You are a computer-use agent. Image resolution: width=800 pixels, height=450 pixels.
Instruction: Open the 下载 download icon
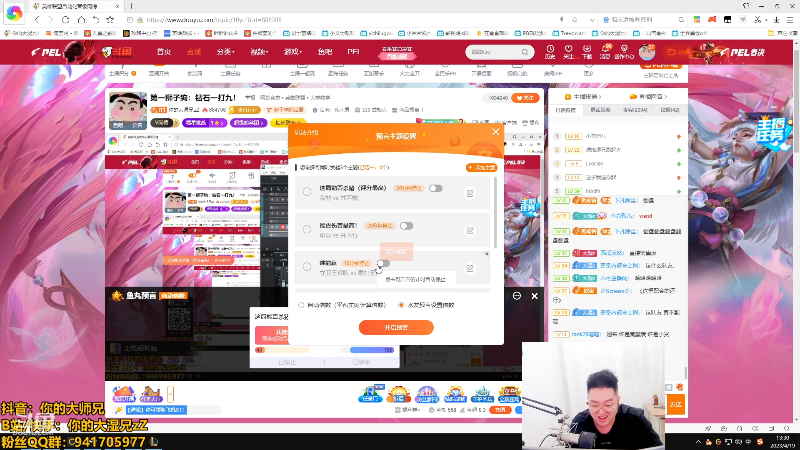pyautogui.click(x=587, y=52)
